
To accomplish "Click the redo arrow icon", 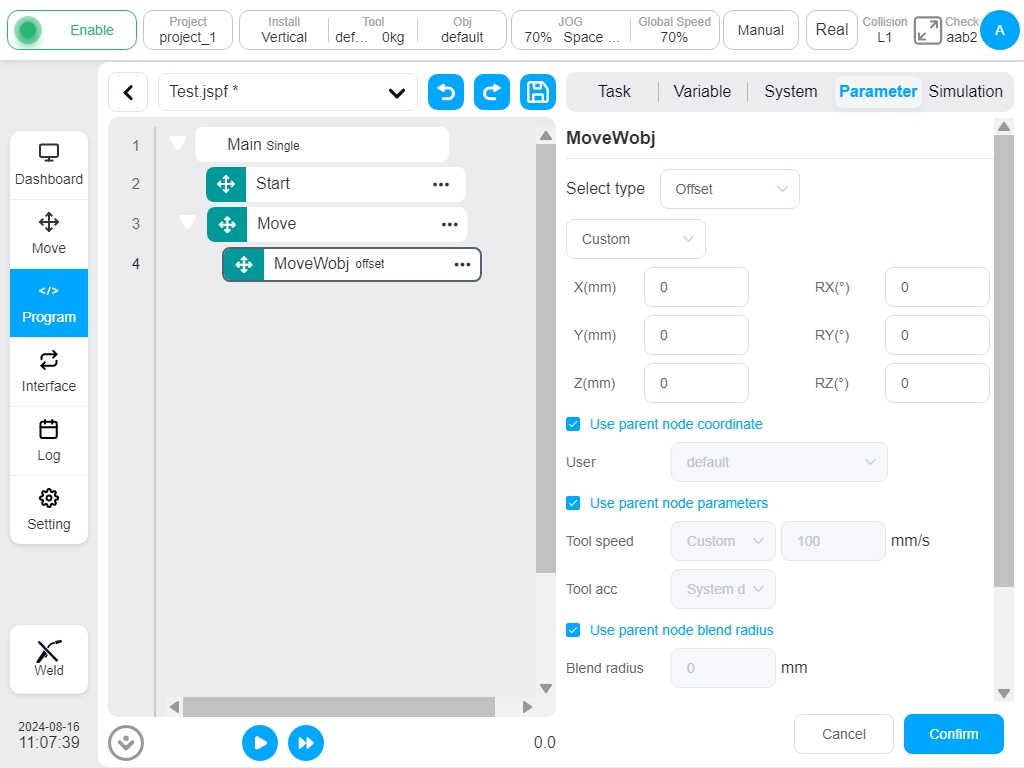I will [x=492, y=92].
